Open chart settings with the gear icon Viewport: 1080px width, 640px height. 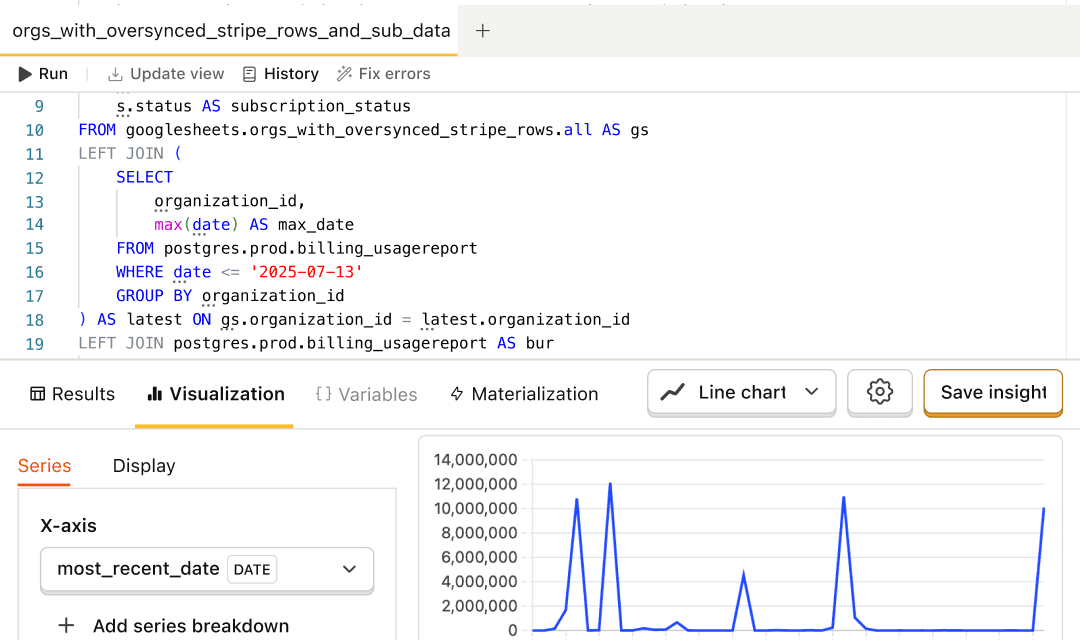879,392
